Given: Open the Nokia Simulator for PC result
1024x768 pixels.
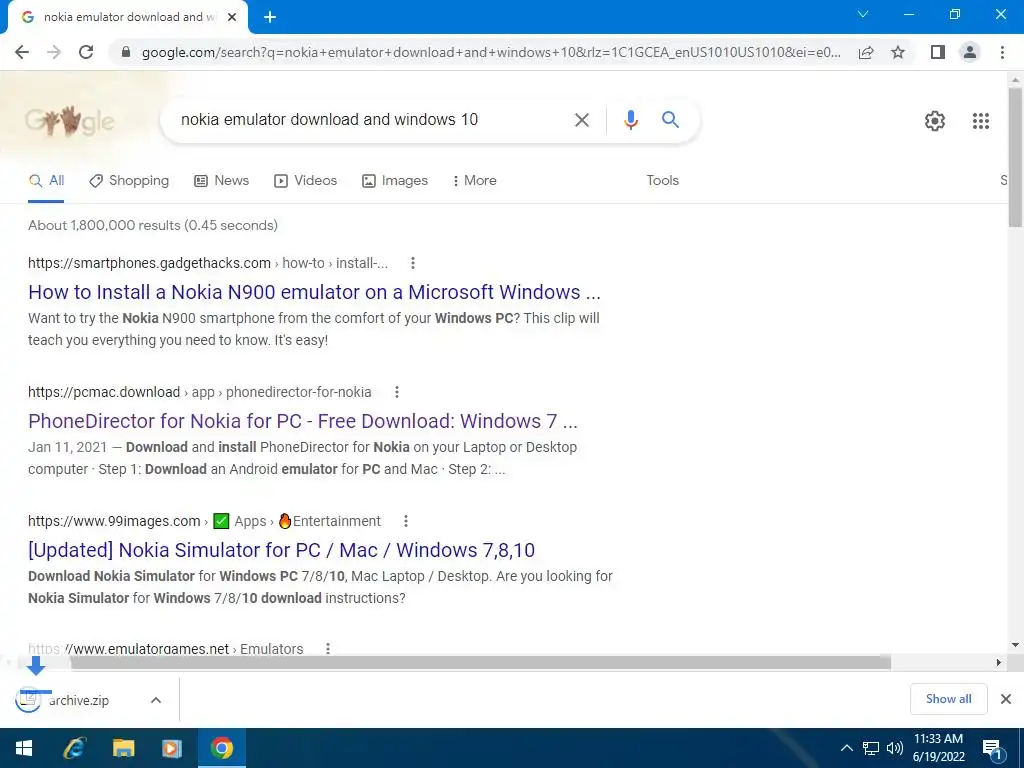Looking at the screenshot, I should coord(281,550).
